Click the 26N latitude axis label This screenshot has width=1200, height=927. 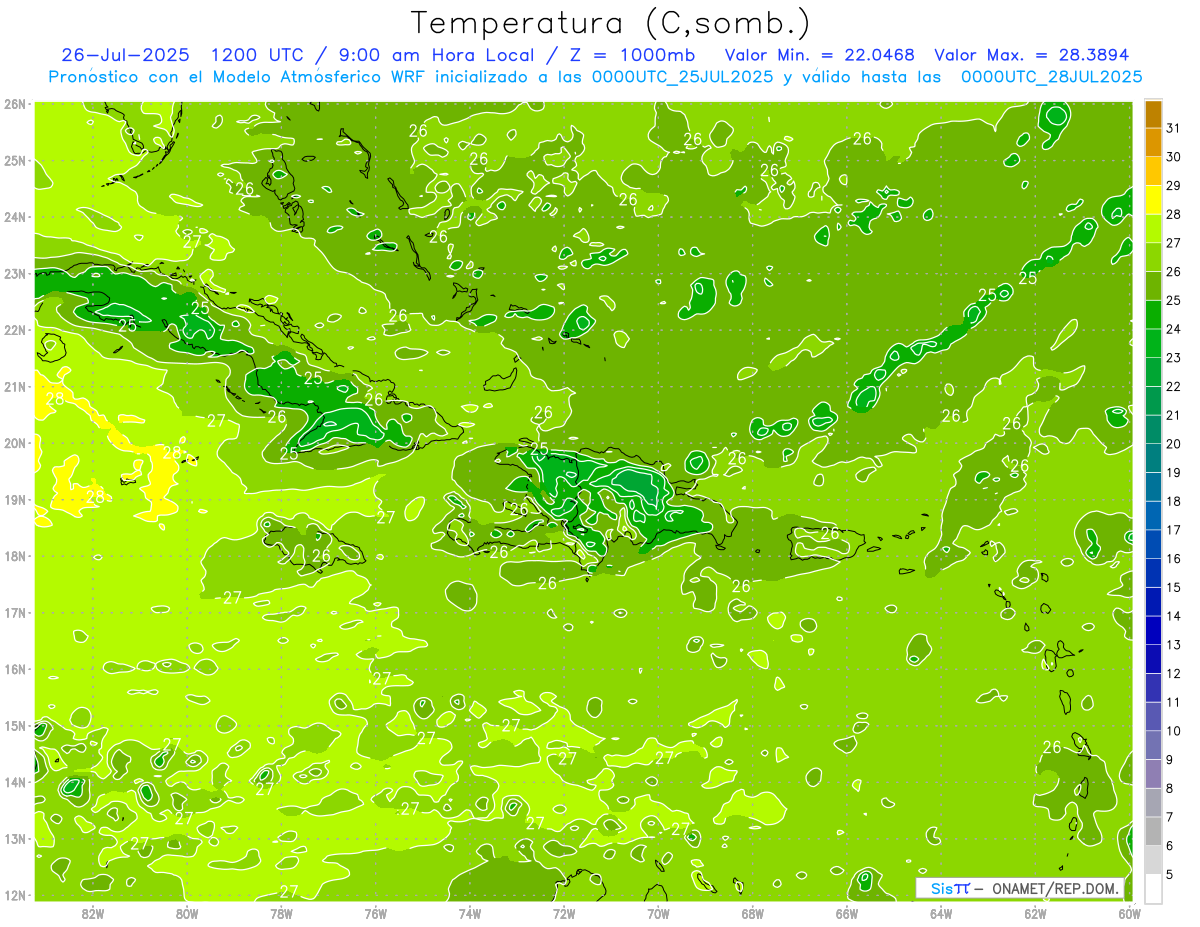[15, 104]
